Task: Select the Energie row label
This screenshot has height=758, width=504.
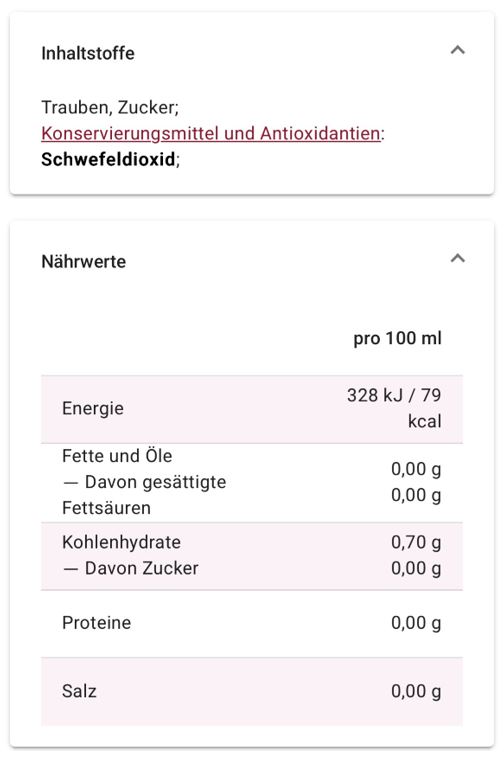Action: 93,408
